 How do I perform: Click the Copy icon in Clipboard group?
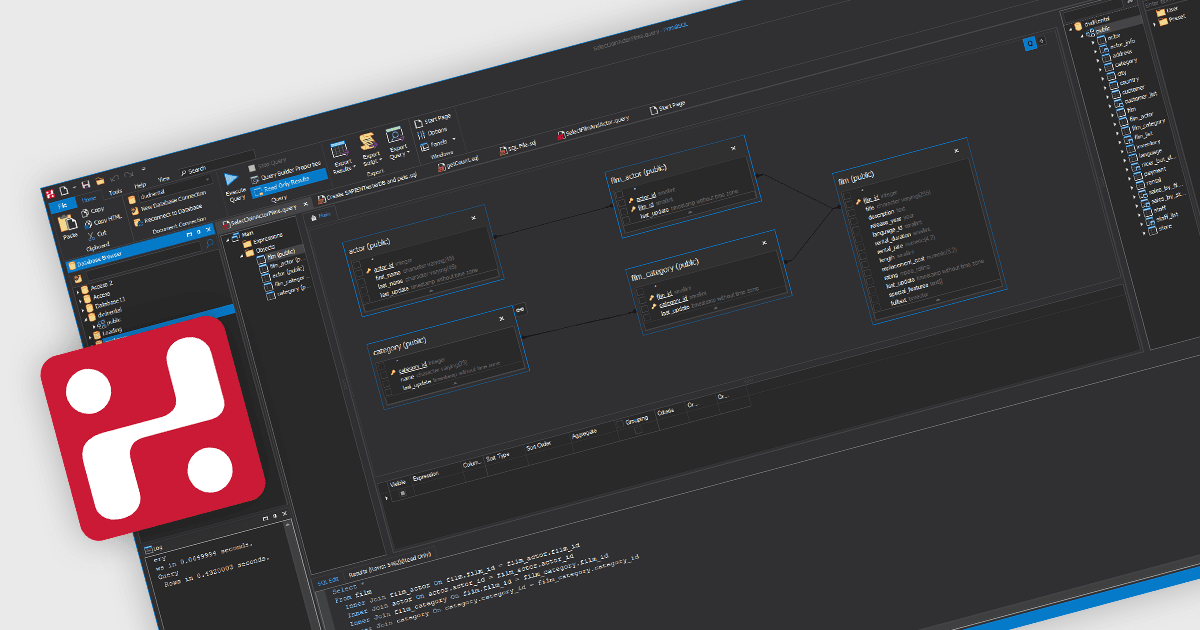point(85,213)
